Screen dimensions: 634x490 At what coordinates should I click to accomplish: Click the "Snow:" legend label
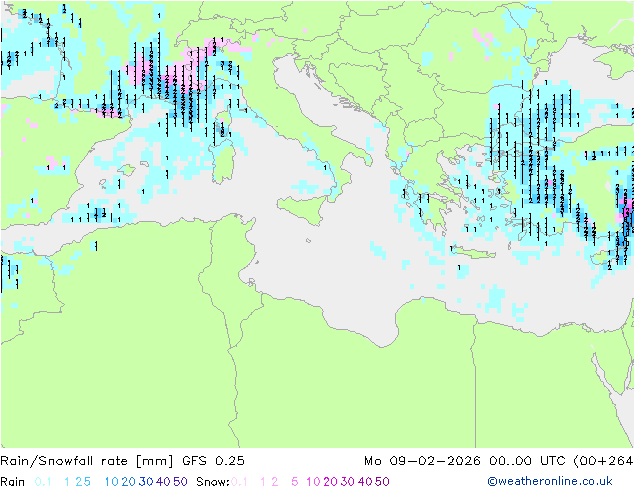tap(213, 482)
